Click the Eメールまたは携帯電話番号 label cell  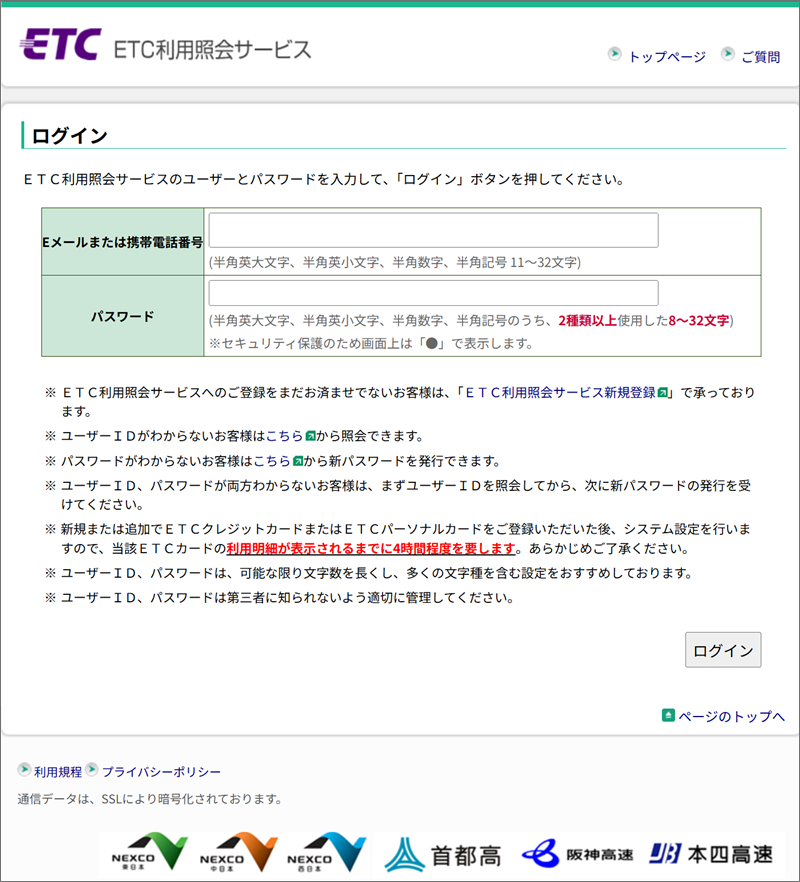[x=123, y=242]
